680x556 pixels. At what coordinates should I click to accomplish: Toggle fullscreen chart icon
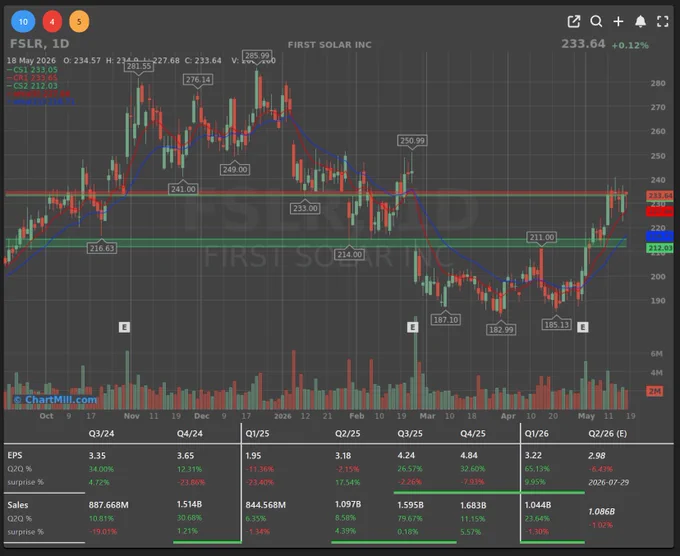(x=663, y=21)
